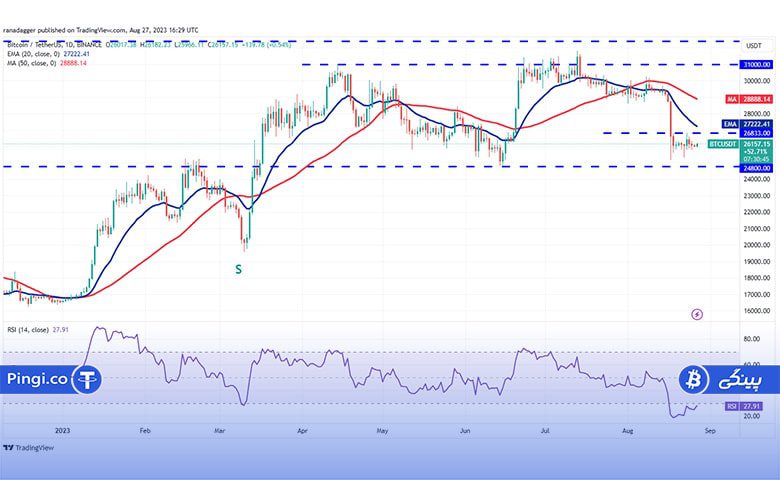Click the 16000.00 price axis label
This screenshot has width=780, height=480.
coord(757,311)
